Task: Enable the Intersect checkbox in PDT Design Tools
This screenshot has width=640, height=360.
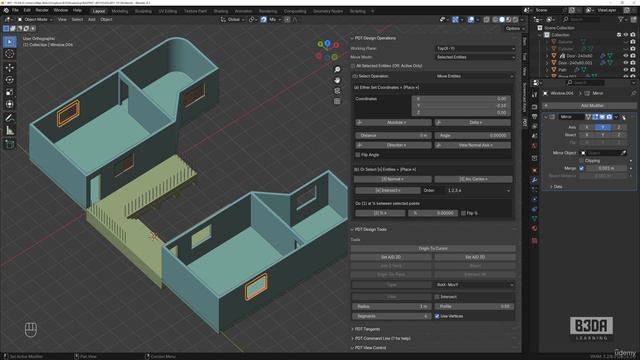Action: 437,297
